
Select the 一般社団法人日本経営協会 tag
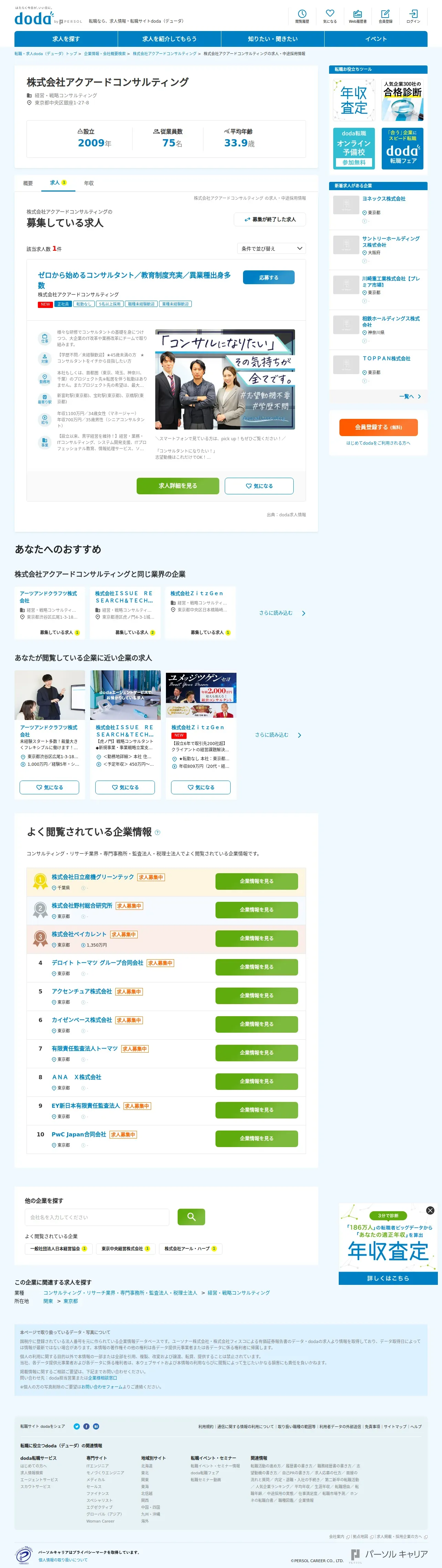click(59, 1248)
